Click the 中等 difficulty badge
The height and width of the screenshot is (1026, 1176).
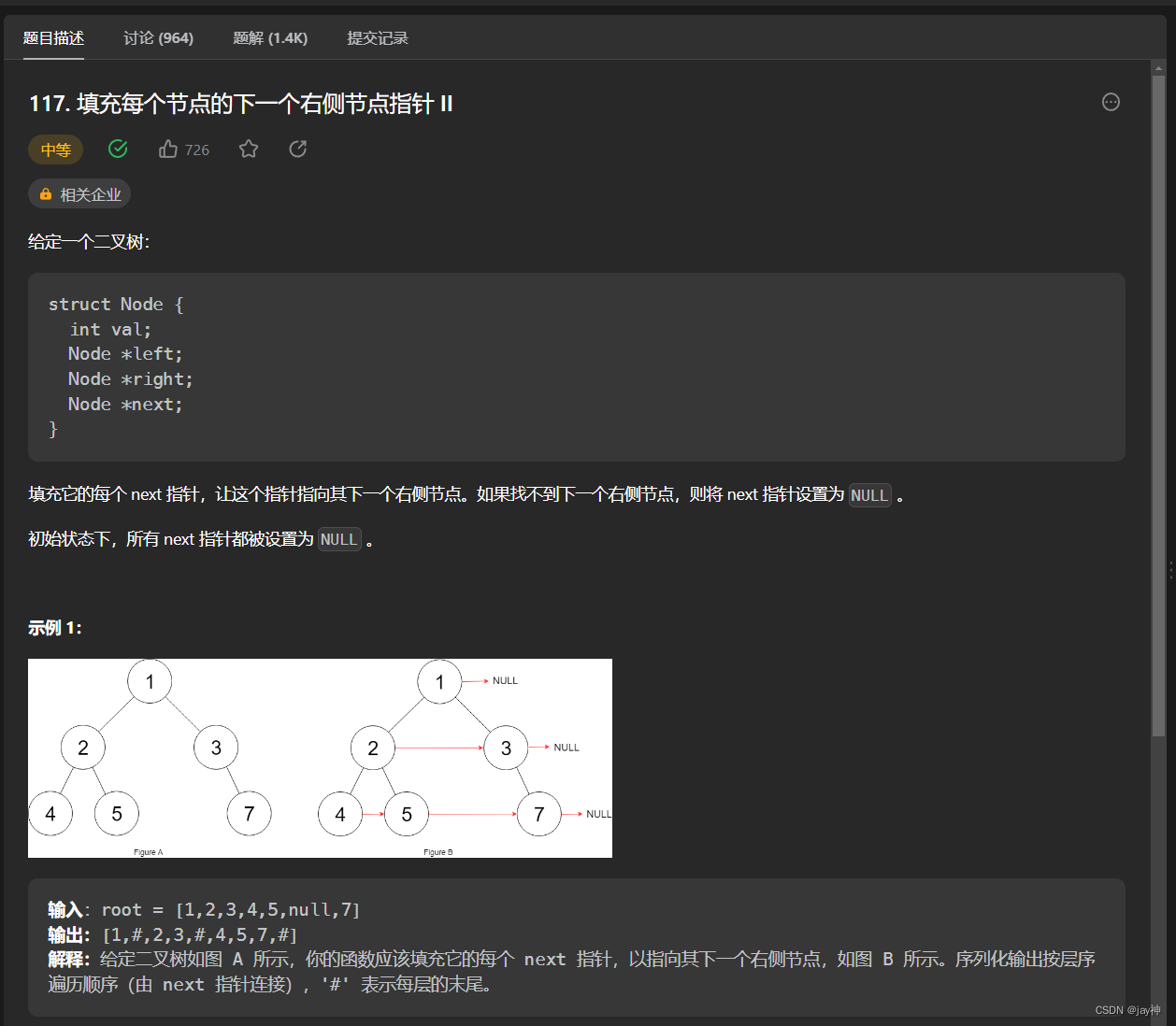pyautogui.click(x=55, y=150)
